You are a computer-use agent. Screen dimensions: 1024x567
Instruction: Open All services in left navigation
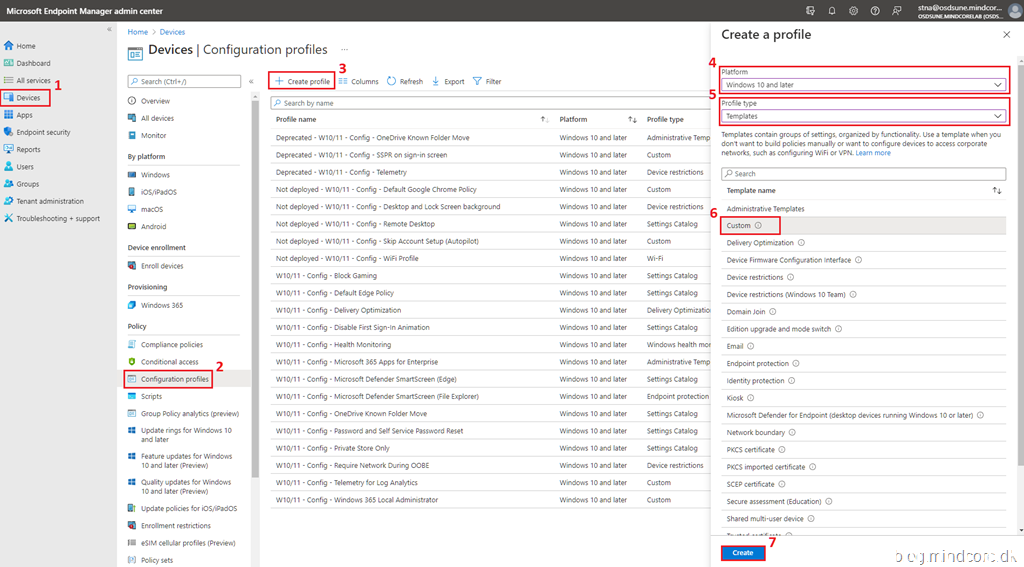27,80
